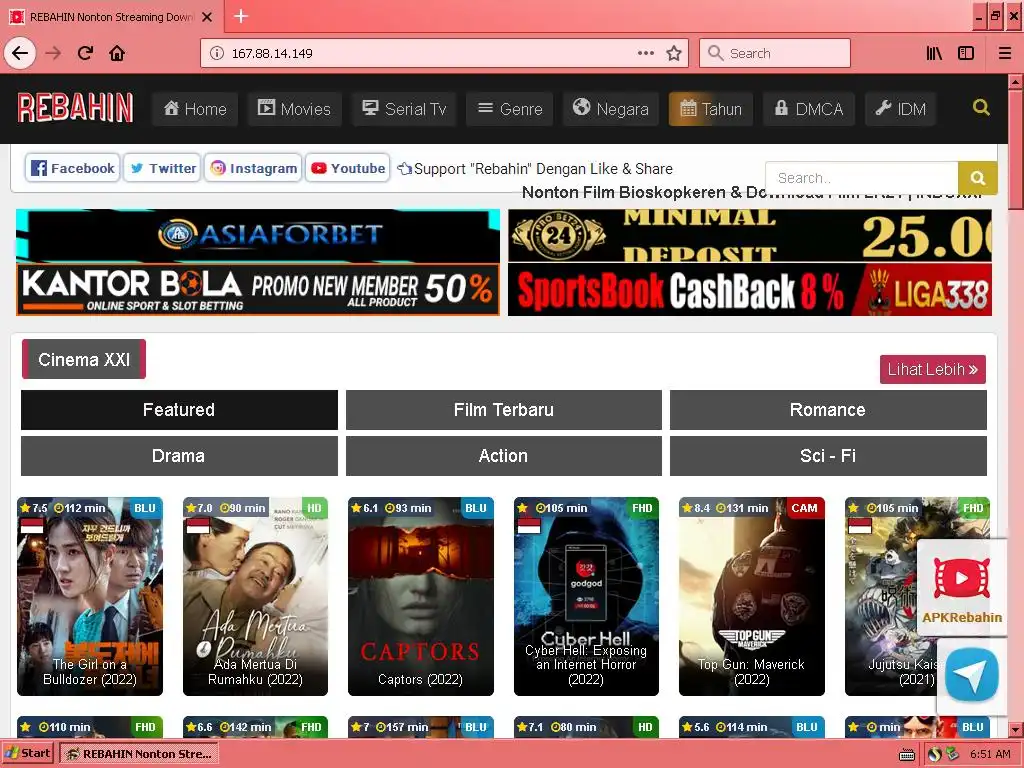The image size is (1024, 768).
Task: Click the Twitter share button
Action: [162, 168]
